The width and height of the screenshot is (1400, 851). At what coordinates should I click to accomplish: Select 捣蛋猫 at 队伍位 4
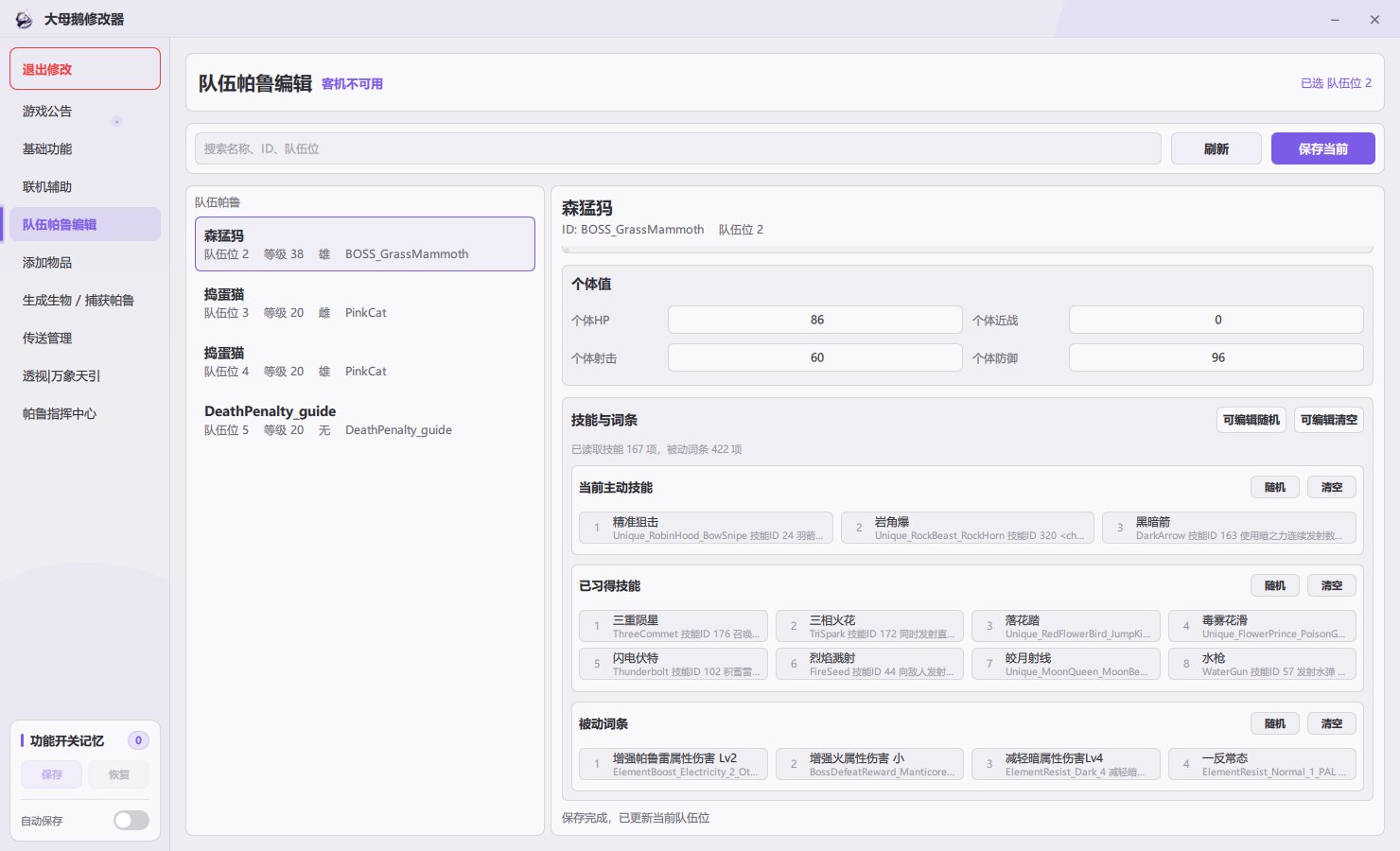(365, 361)
